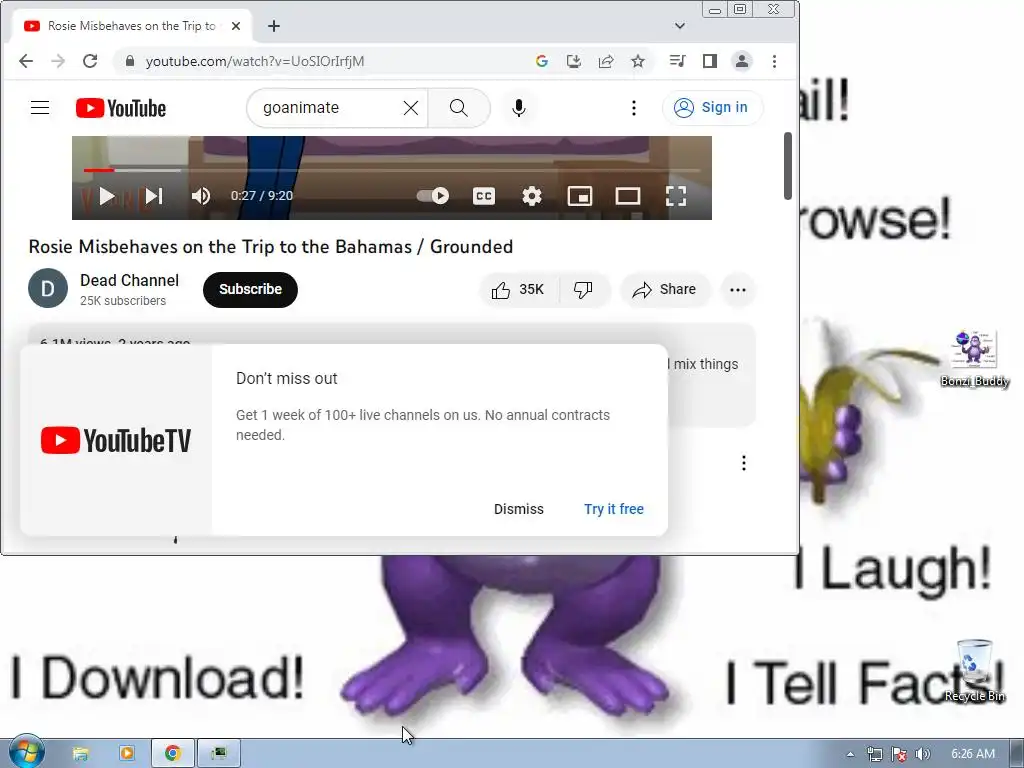Show hidden tray icons arrow
The height and width of the screenshot is (768, 1024).
[x=850, y=754]
